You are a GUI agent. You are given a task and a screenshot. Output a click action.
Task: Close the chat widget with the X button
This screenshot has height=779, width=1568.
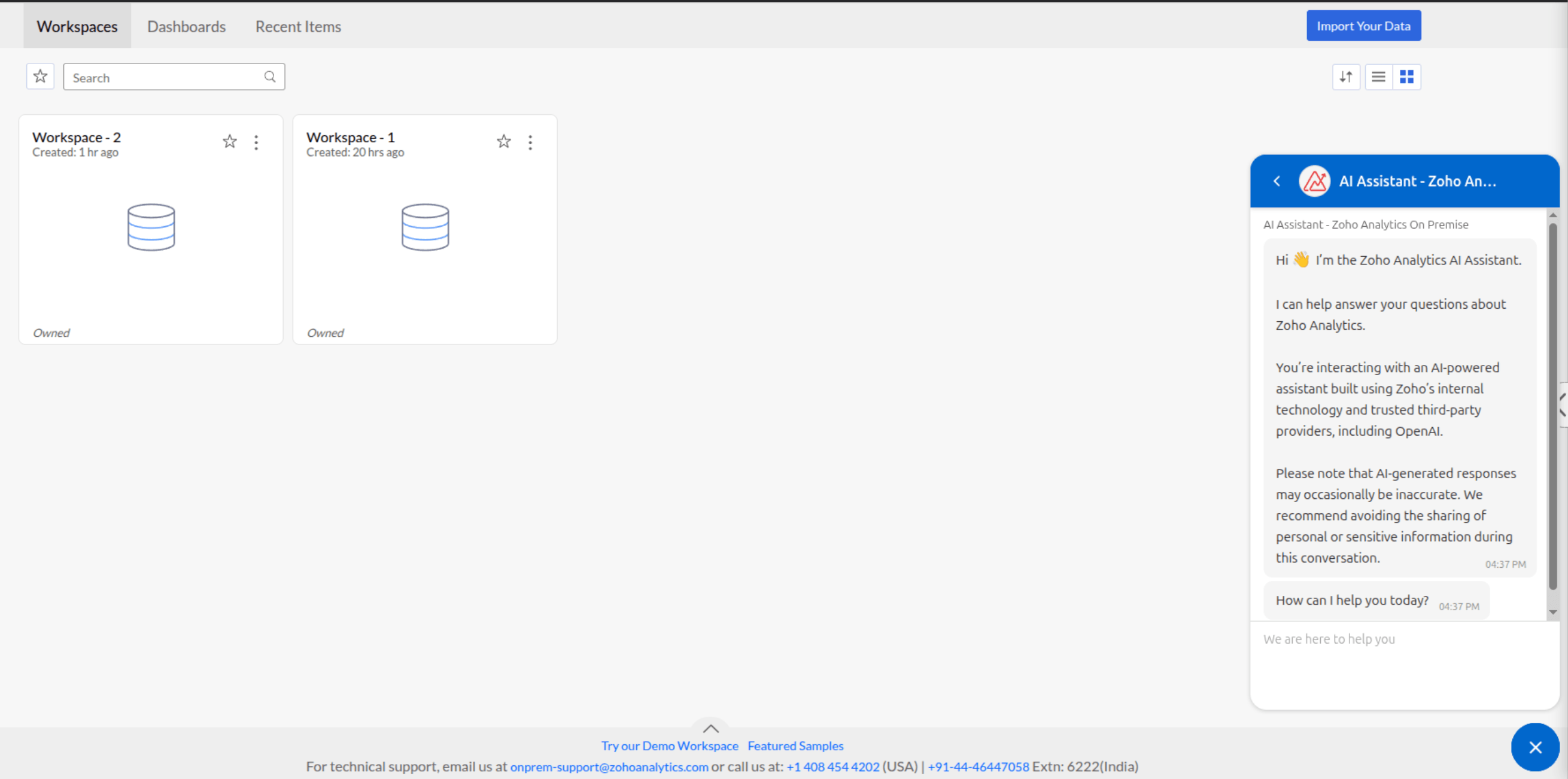click(x=1535, y=747)
